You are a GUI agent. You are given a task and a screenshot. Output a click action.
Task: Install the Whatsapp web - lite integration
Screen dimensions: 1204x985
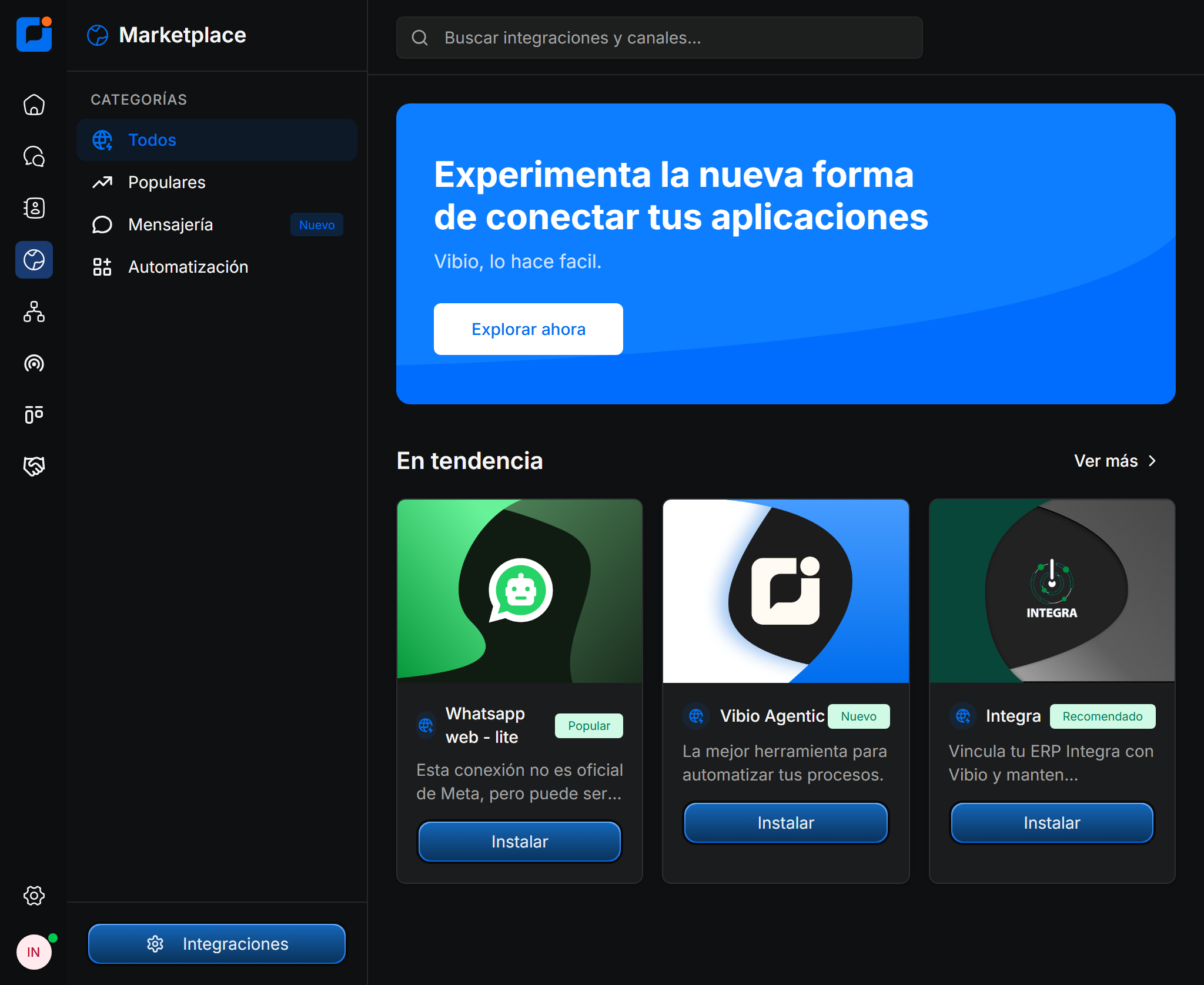(x=519, y=841)
